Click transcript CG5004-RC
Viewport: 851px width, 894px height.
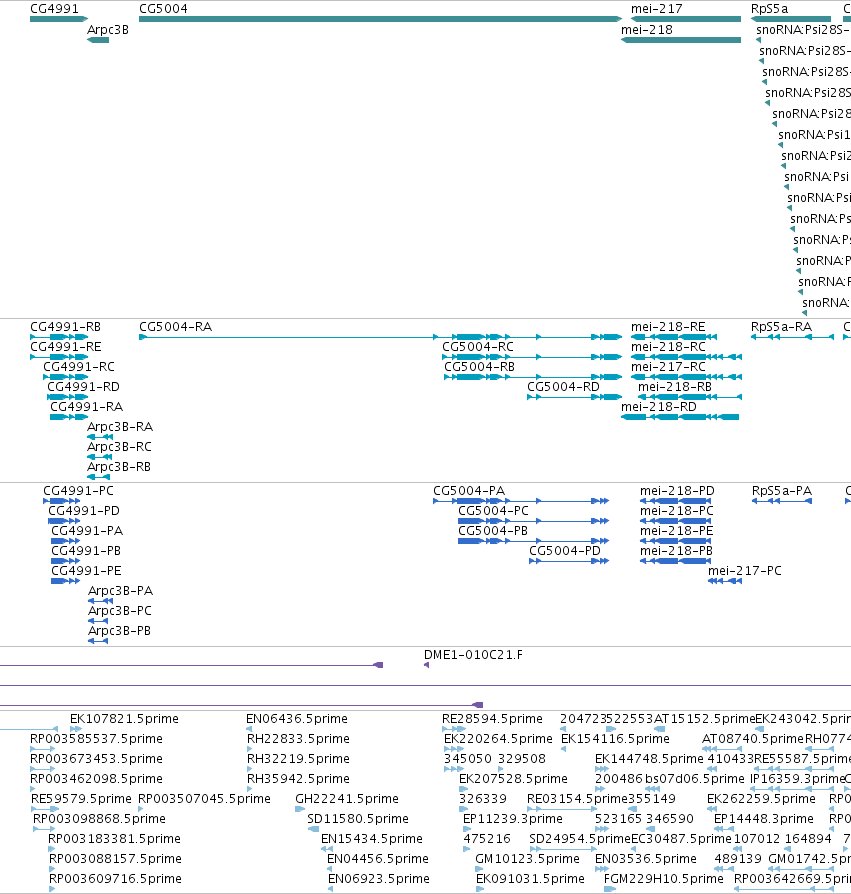coord(478,347)
